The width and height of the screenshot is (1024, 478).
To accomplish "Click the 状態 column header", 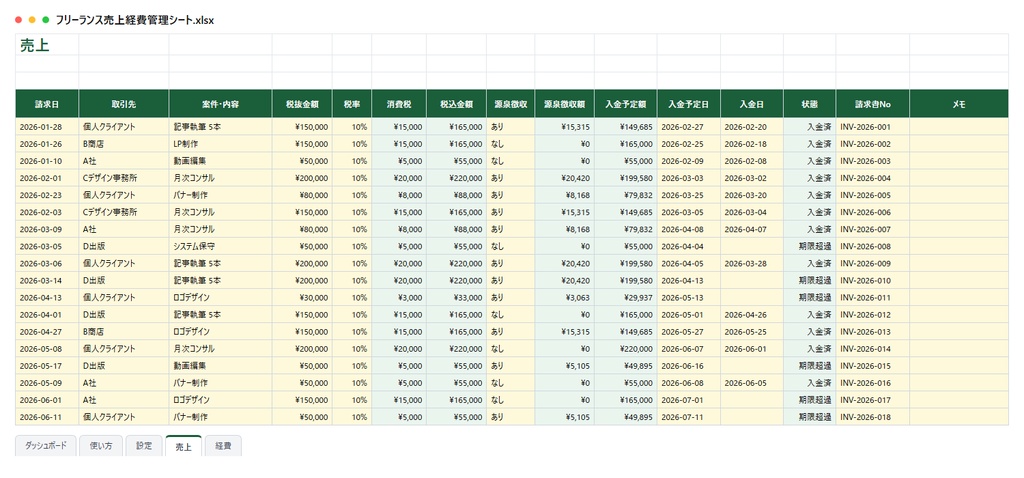I will pos(809,104).
